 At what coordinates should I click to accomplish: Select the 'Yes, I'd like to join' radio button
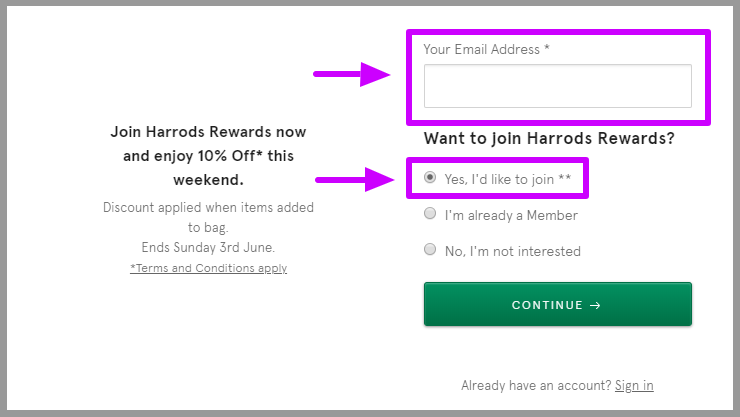430,177
